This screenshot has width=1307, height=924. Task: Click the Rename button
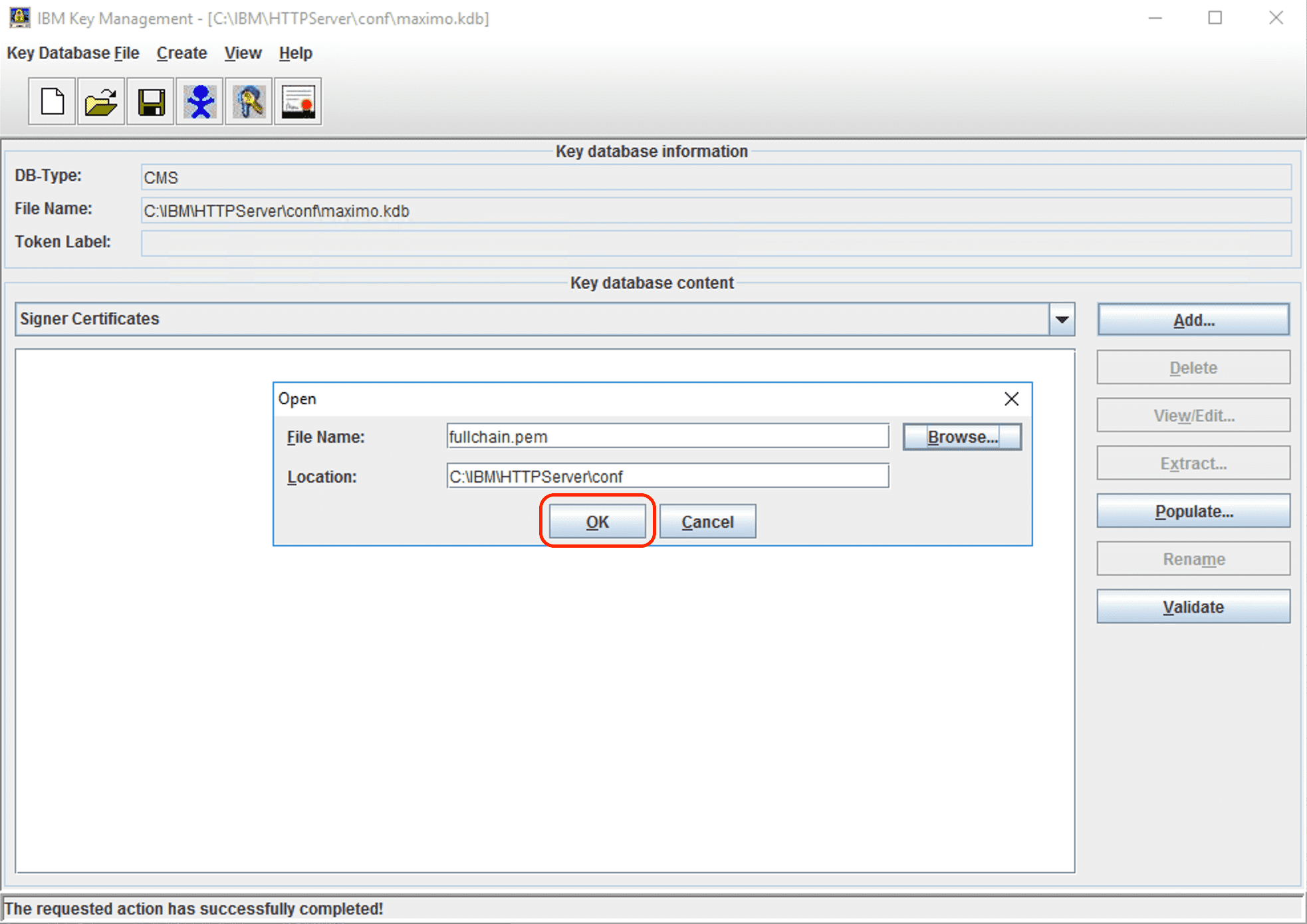[1194, 559]
